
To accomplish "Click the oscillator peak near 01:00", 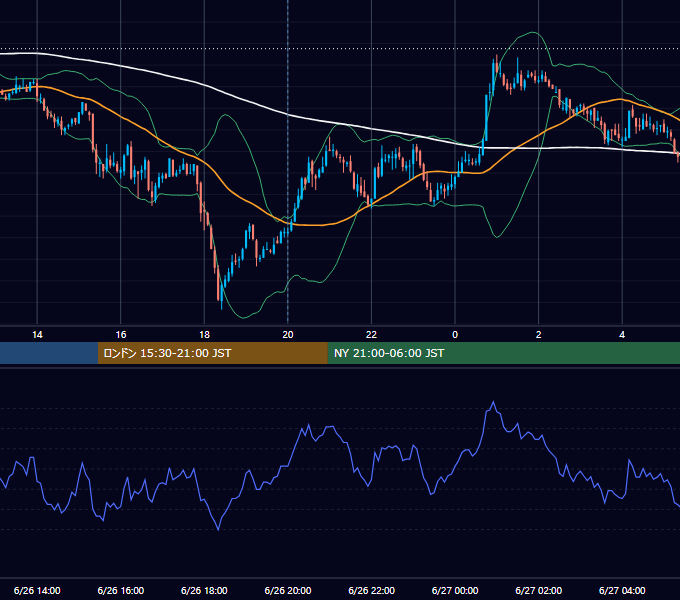I will coord(493,402).
